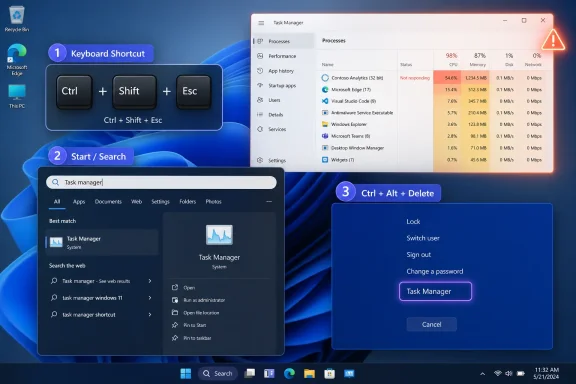Choose Lock on the Ctrl+Alt+Delete screen
This screenshot has height=384, width=576.
click(x=413, y=222)
